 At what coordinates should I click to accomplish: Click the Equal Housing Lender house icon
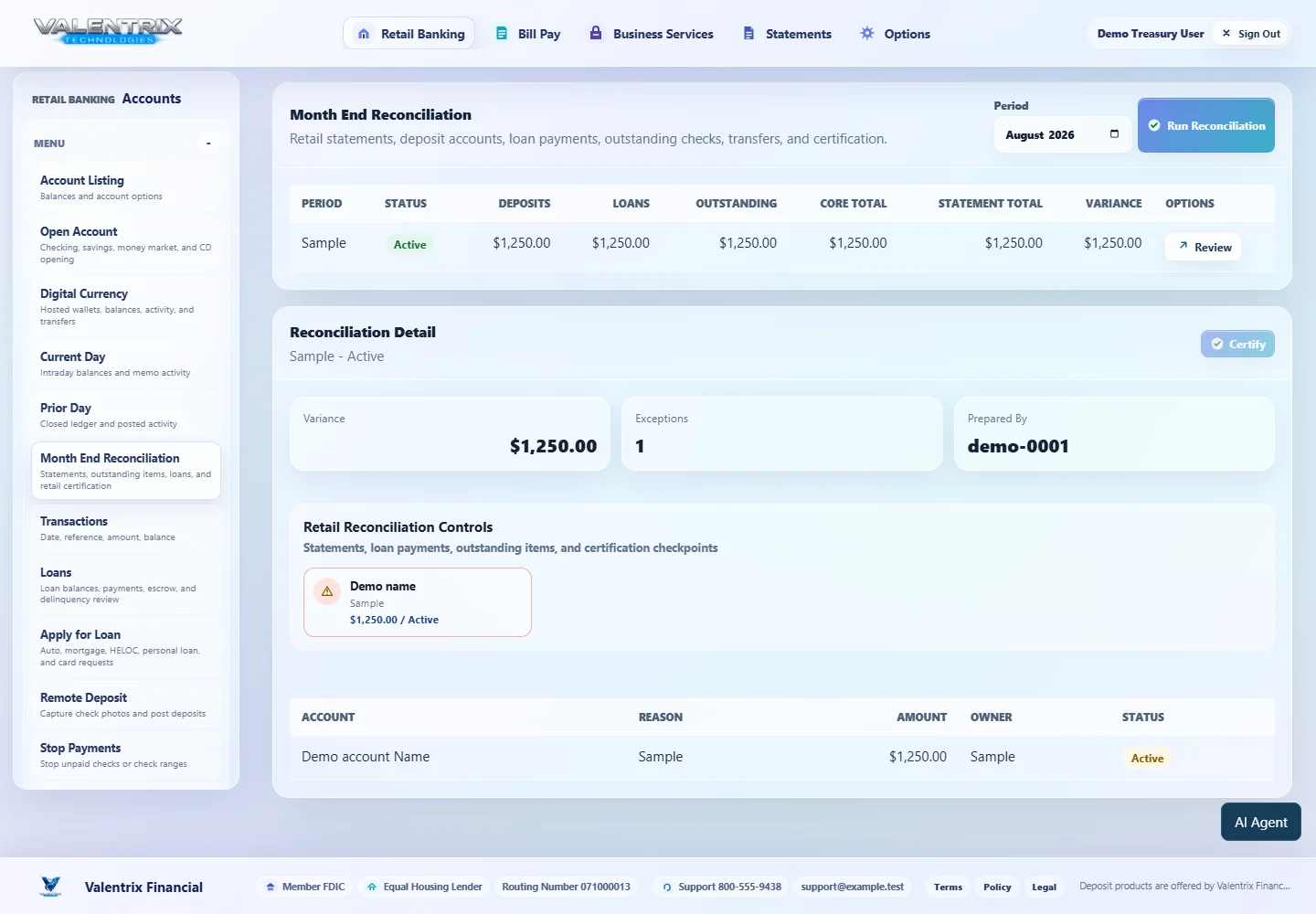coord(372,887)
